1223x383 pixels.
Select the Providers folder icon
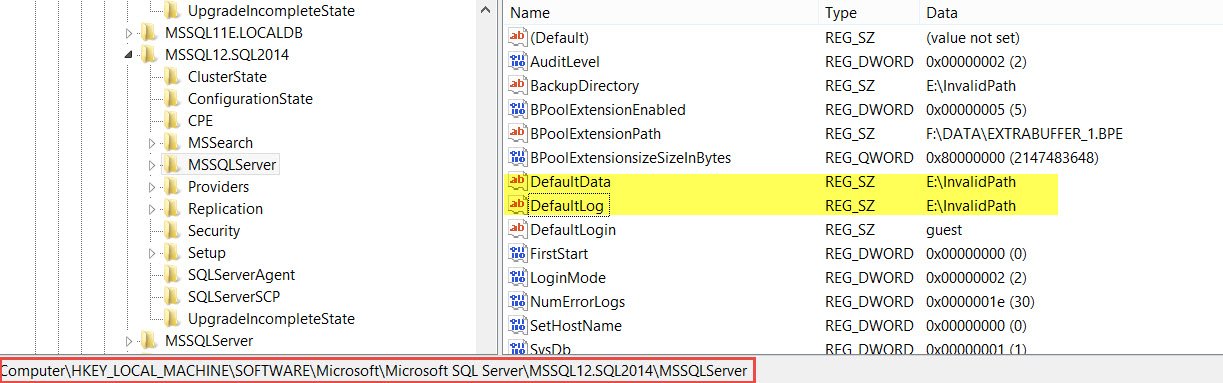click(x=171, y=187)
